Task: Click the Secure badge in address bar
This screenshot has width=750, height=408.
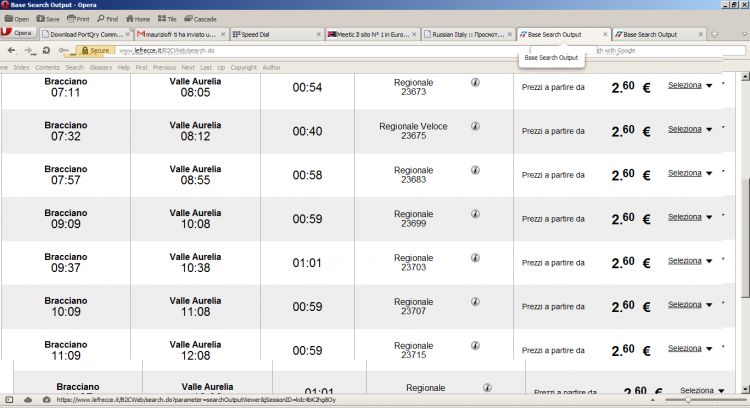Action: pyautogui.click(x=96, y=50)
